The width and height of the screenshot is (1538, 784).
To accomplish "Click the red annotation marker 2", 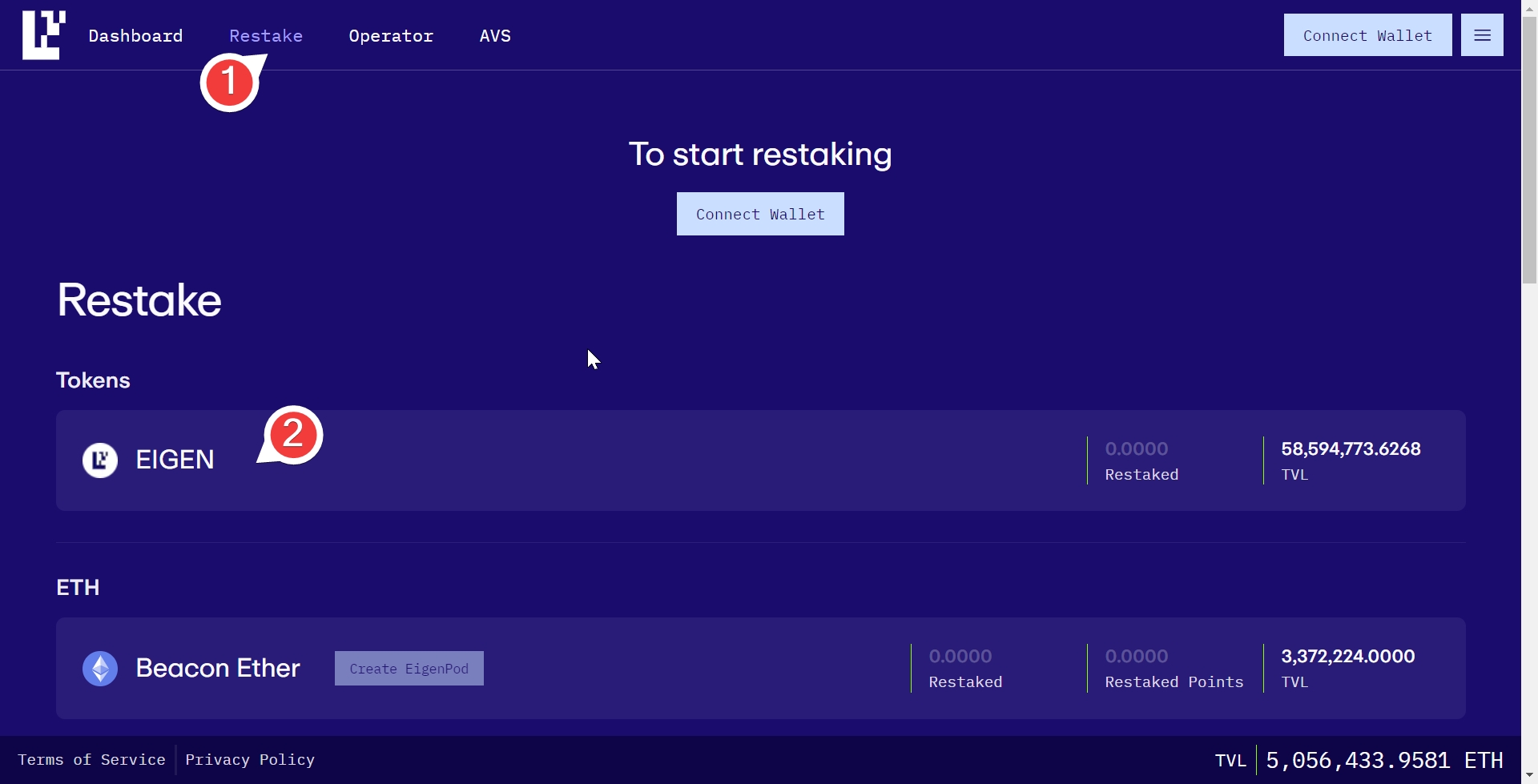I will click(293, 435).
